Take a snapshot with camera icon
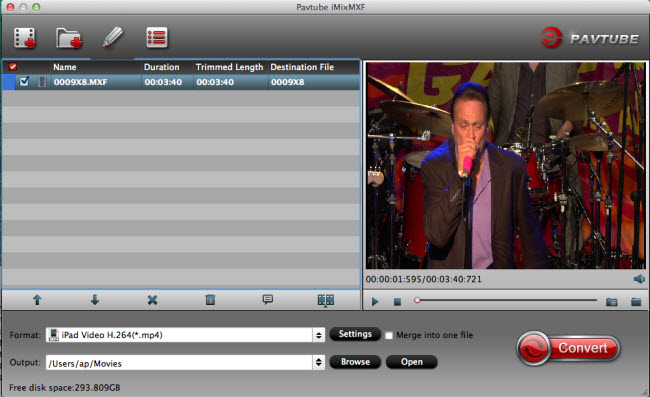The image size is (650, 397). click(x=611, y=302)
